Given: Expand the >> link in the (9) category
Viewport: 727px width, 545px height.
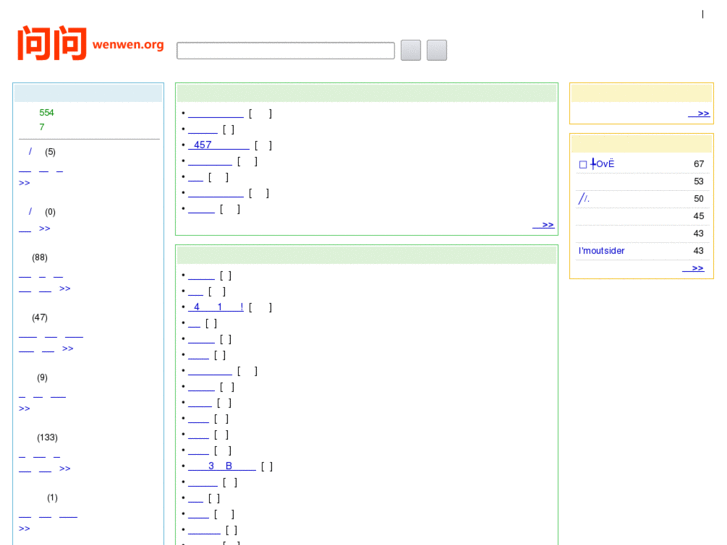Looking at the screenshot, I should coord(24,408).
